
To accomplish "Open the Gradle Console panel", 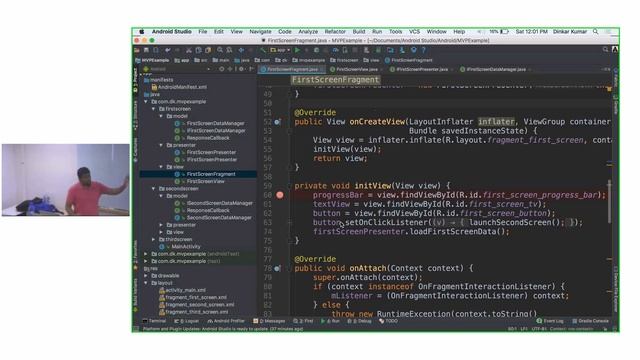I will pos(591,321).
